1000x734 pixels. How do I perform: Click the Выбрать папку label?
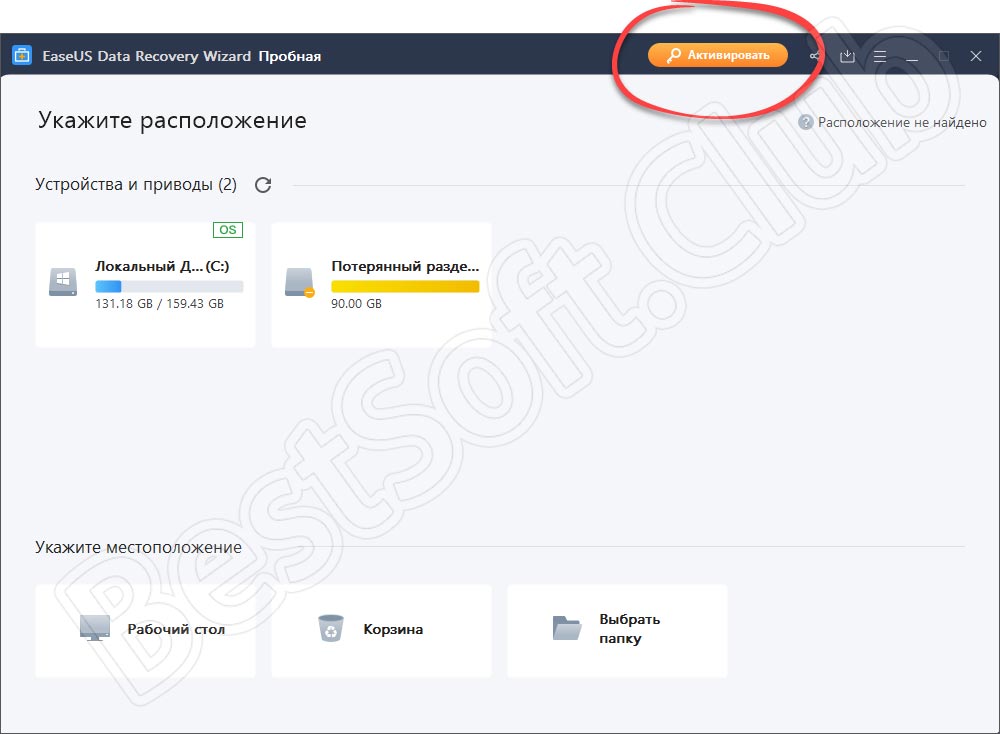point(629,629)
